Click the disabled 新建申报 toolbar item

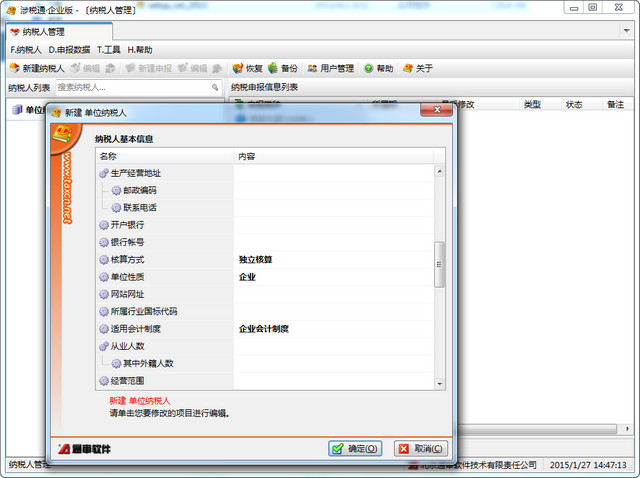coord(149,68)
